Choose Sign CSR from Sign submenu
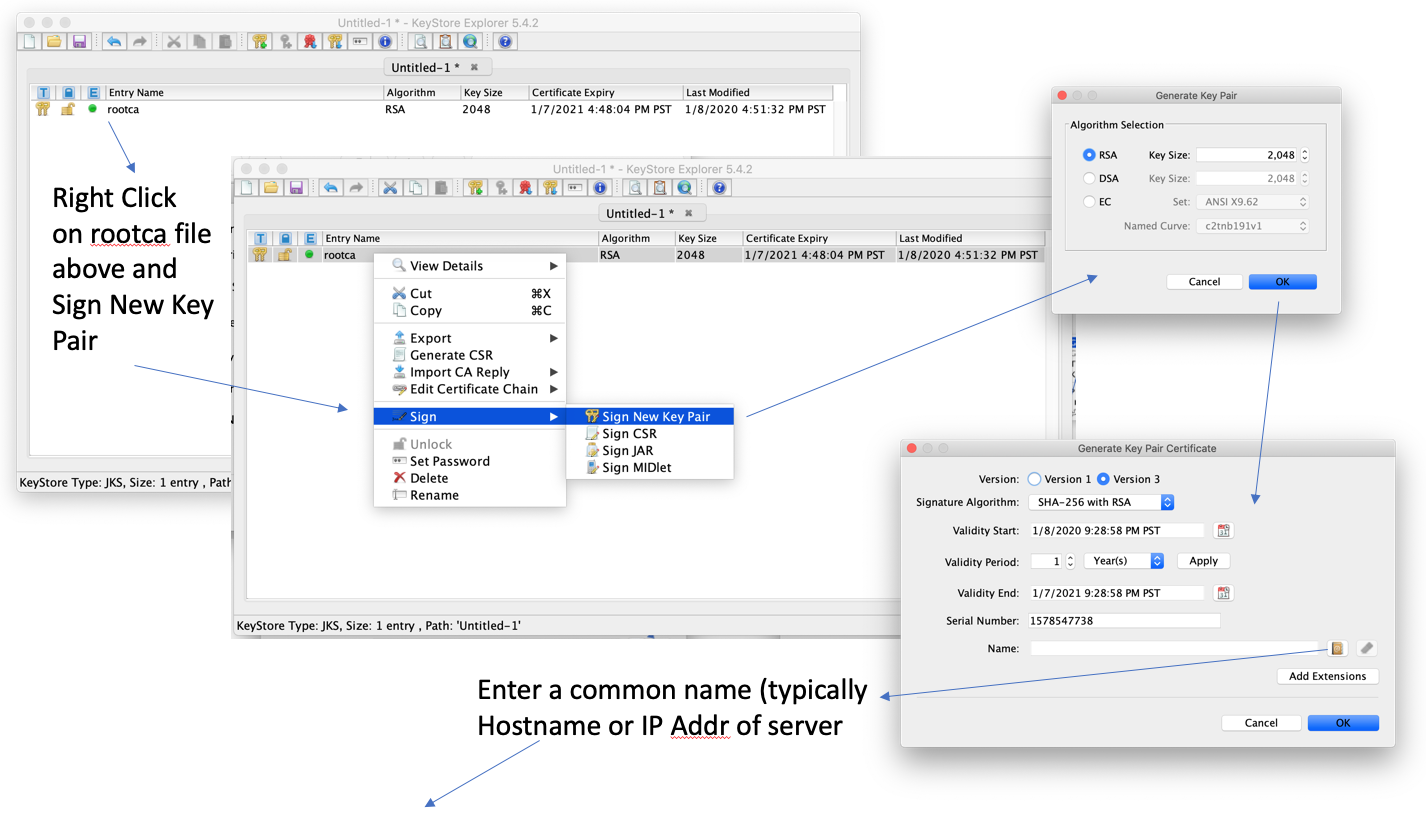 coord(650,434)
